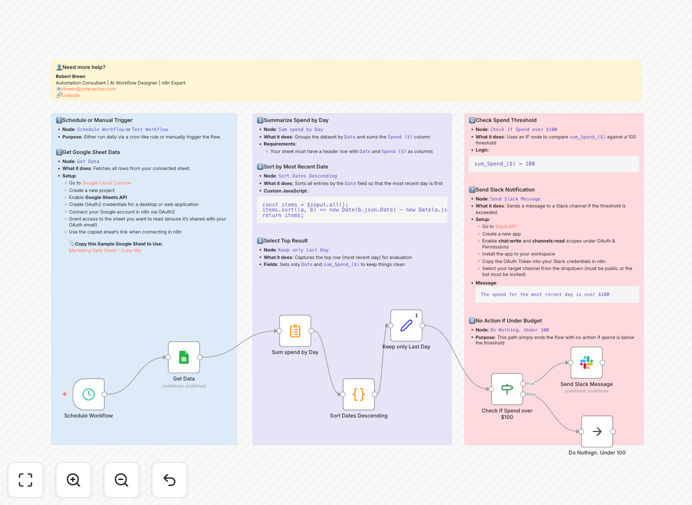Open the author's email address link
This screenshot has width=692, height=505.
[88, 89]
